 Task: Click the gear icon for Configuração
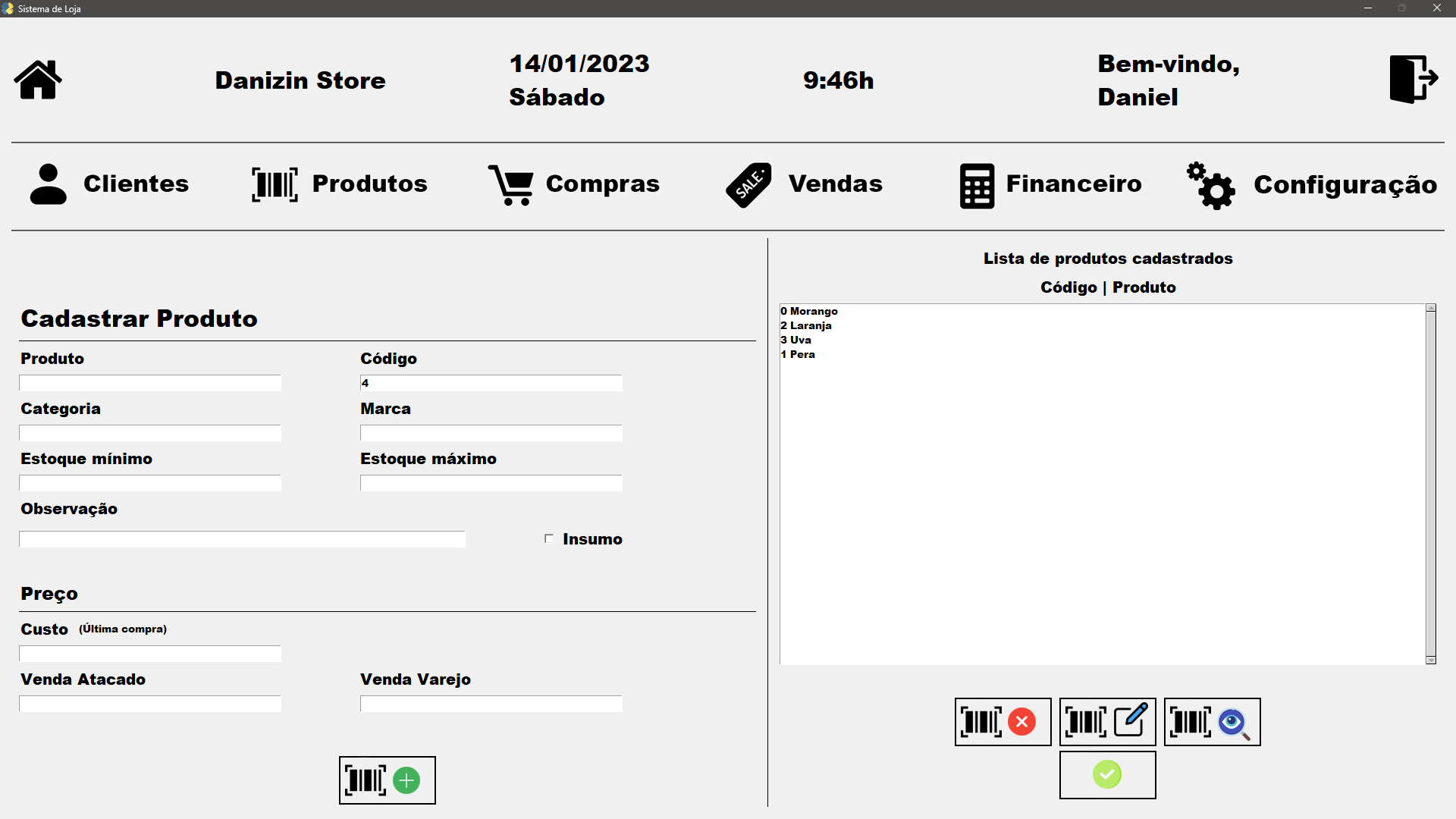point(1210,186)
